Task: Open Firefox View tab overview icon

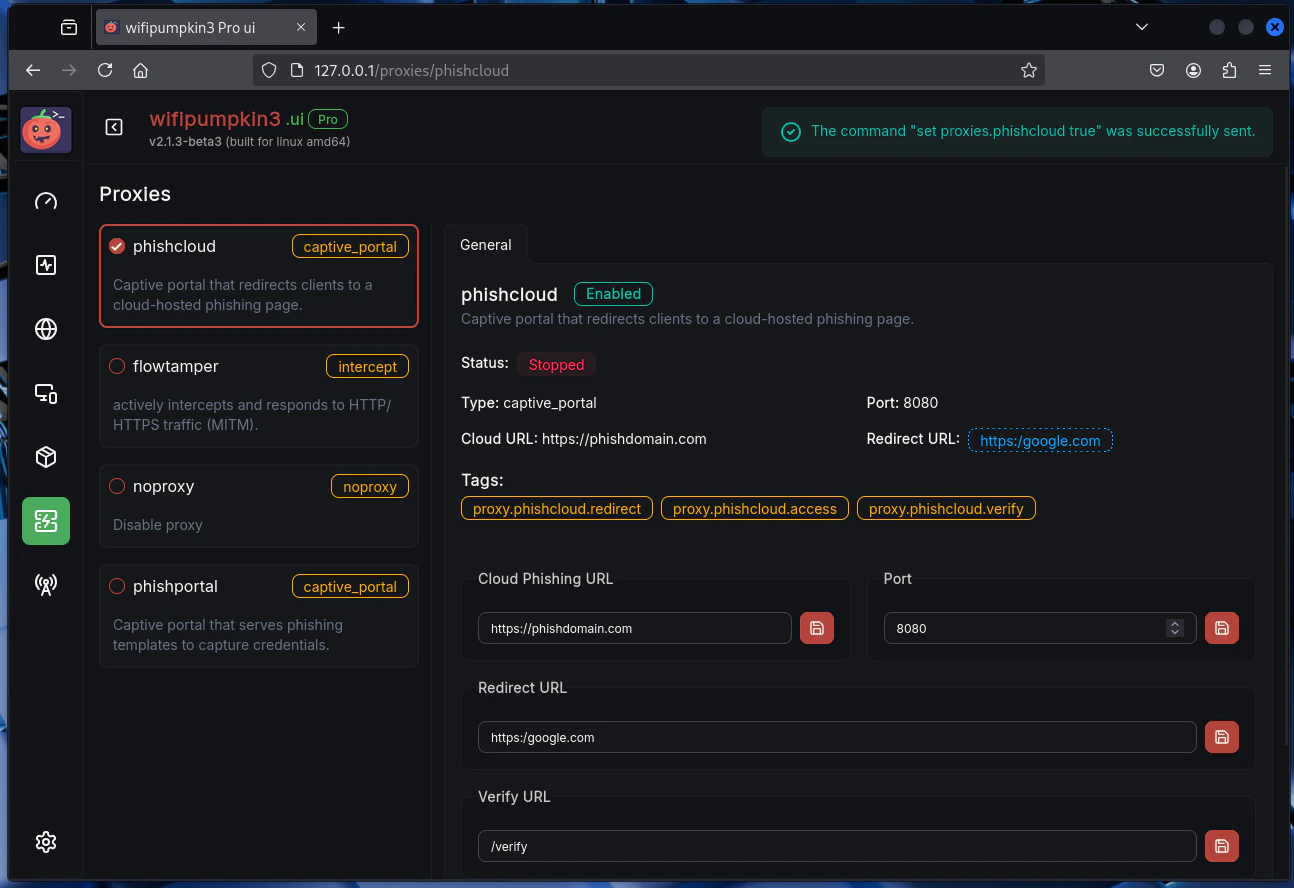Action: pyautogui.click(x=69, y=28)
